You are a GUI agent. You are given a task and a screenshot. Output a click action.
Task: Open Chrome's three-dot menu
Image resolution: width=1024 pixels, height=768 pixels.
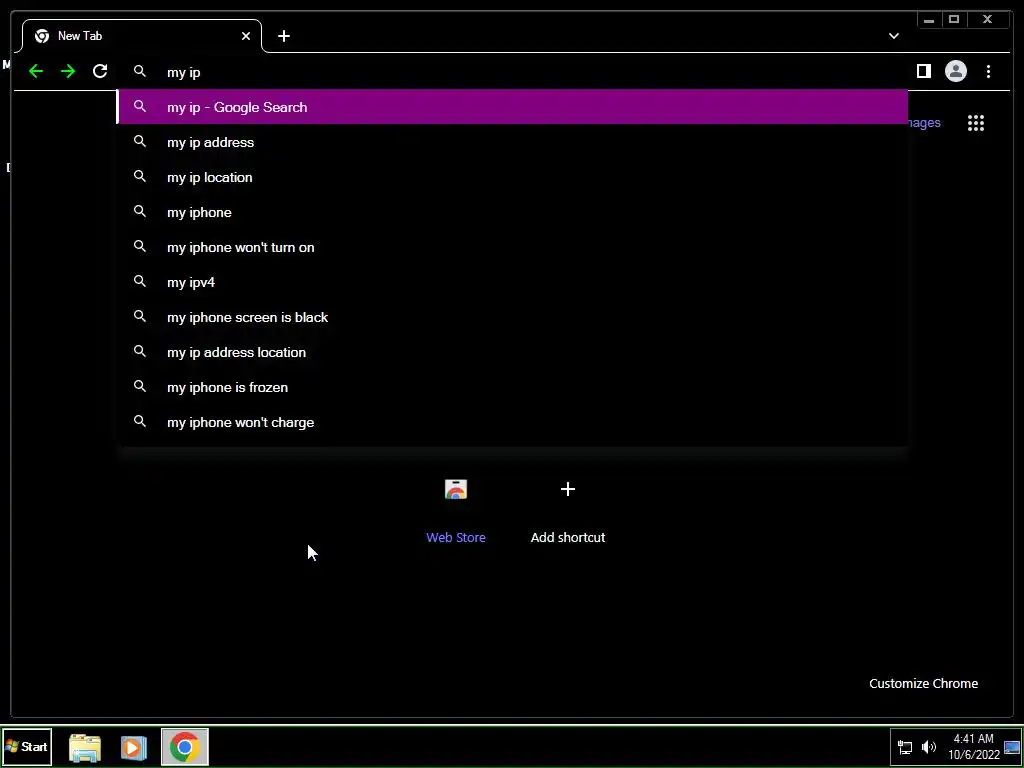pyautogui.click(x=988, y=71)
